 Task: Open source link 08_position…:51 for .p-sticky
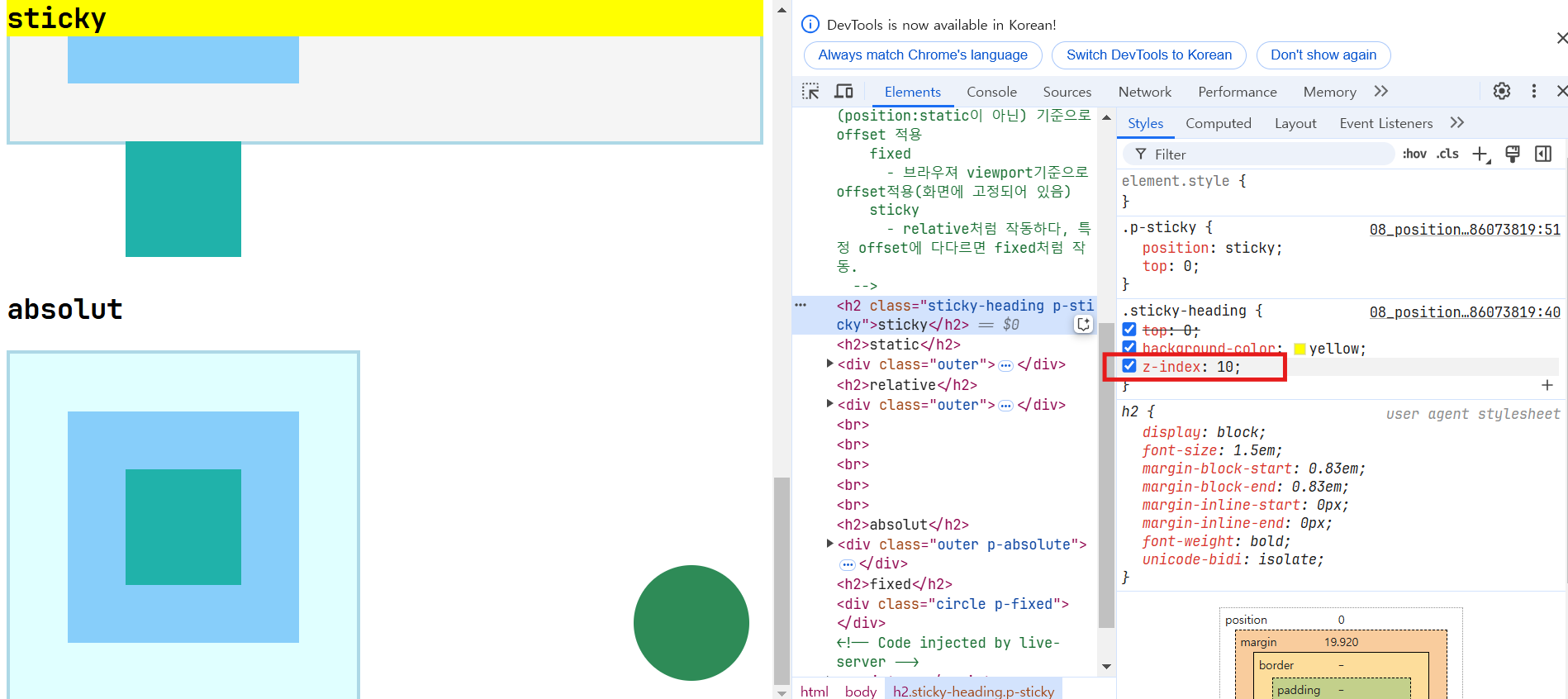[1464, 229]
